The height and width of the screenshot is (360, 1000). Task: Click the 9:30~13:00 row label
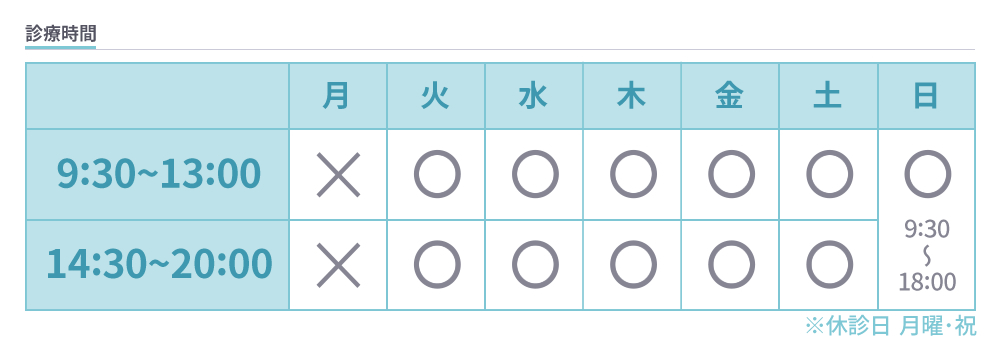click(158, 174)
